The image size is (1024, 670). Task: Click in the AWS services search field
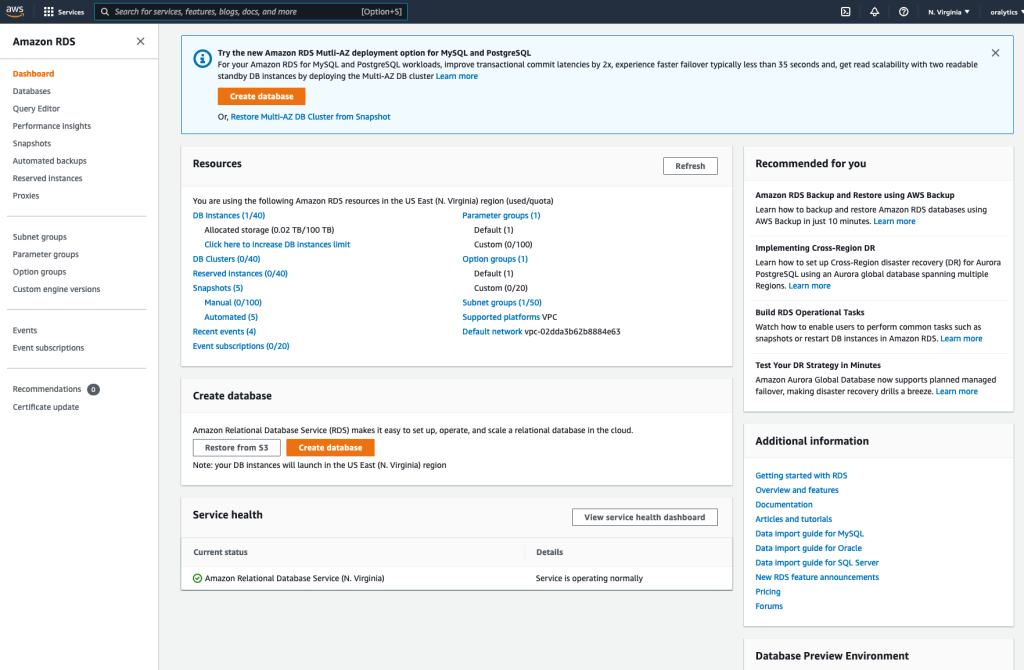point(235,12)
